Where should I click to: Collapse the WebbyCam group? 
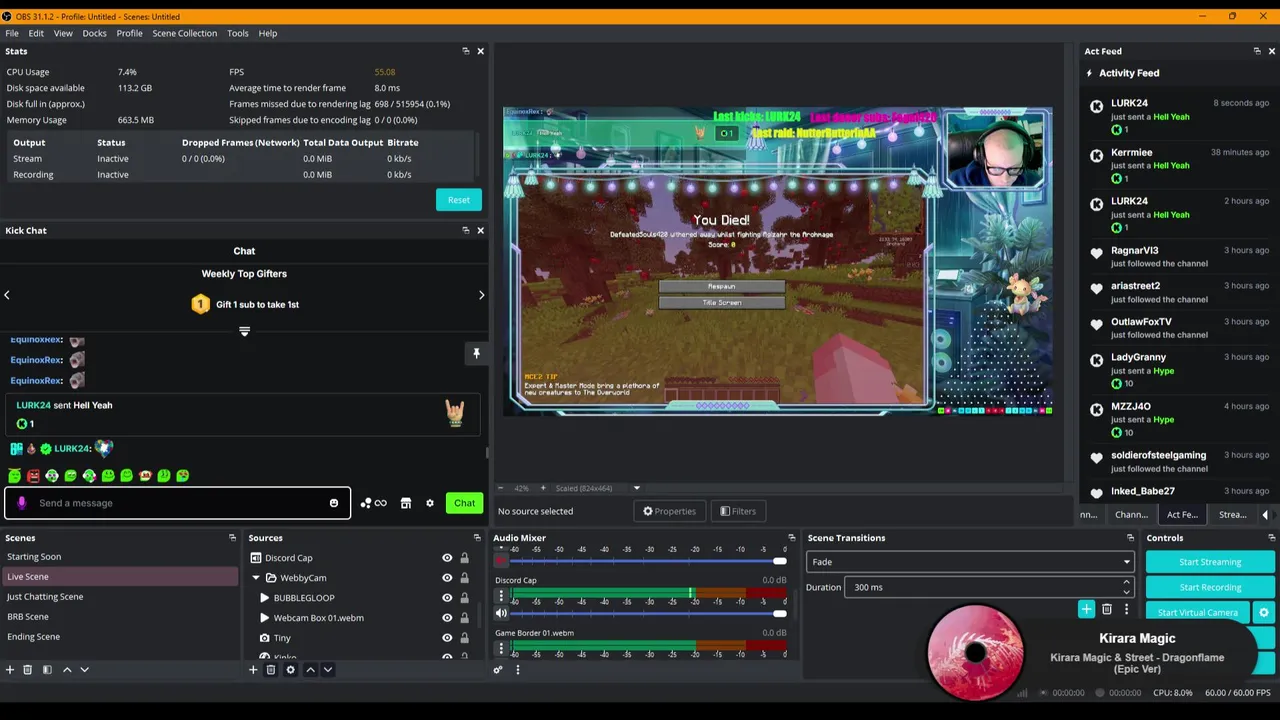pos(256,578)
